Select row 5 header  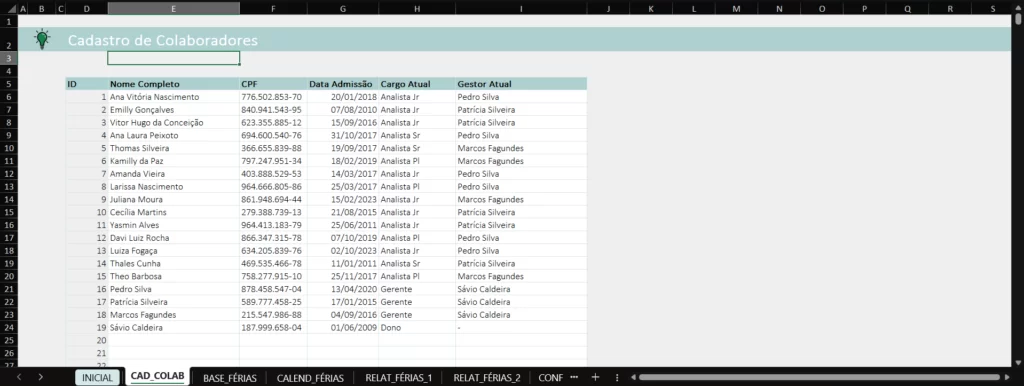8,84
